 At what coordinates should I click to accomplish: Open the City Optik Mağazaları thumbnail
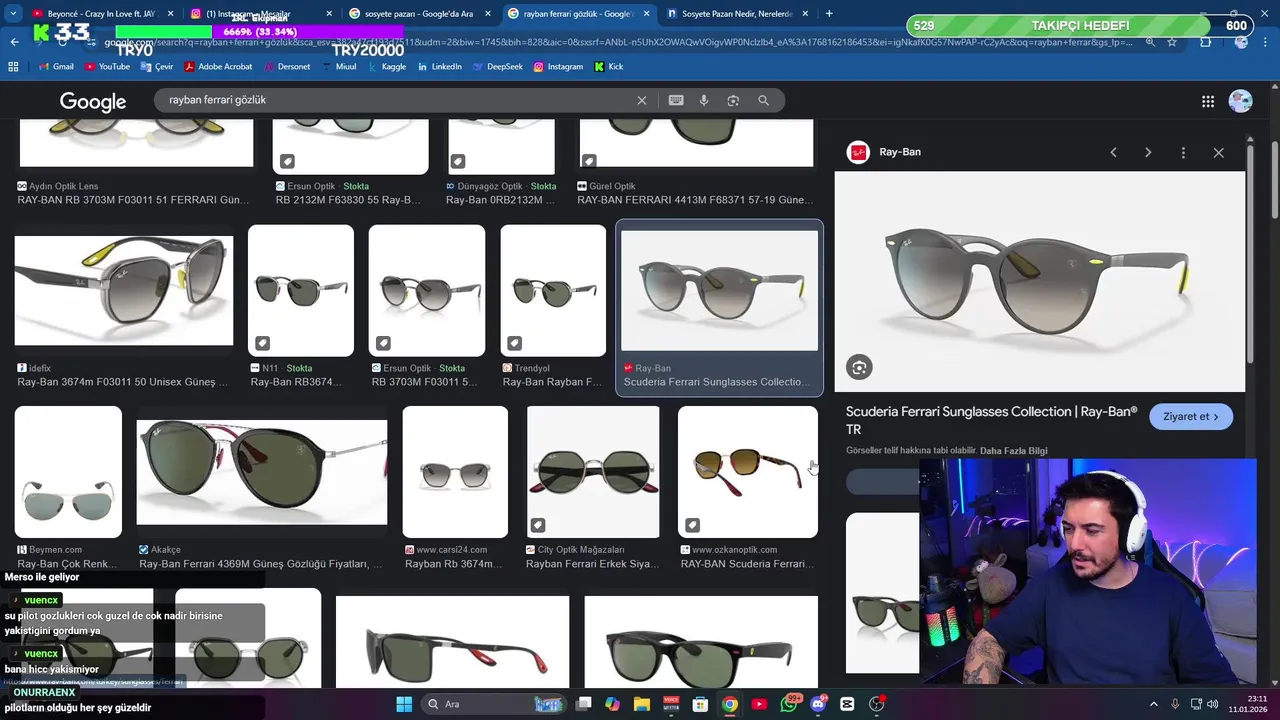[x=593, y=472]
